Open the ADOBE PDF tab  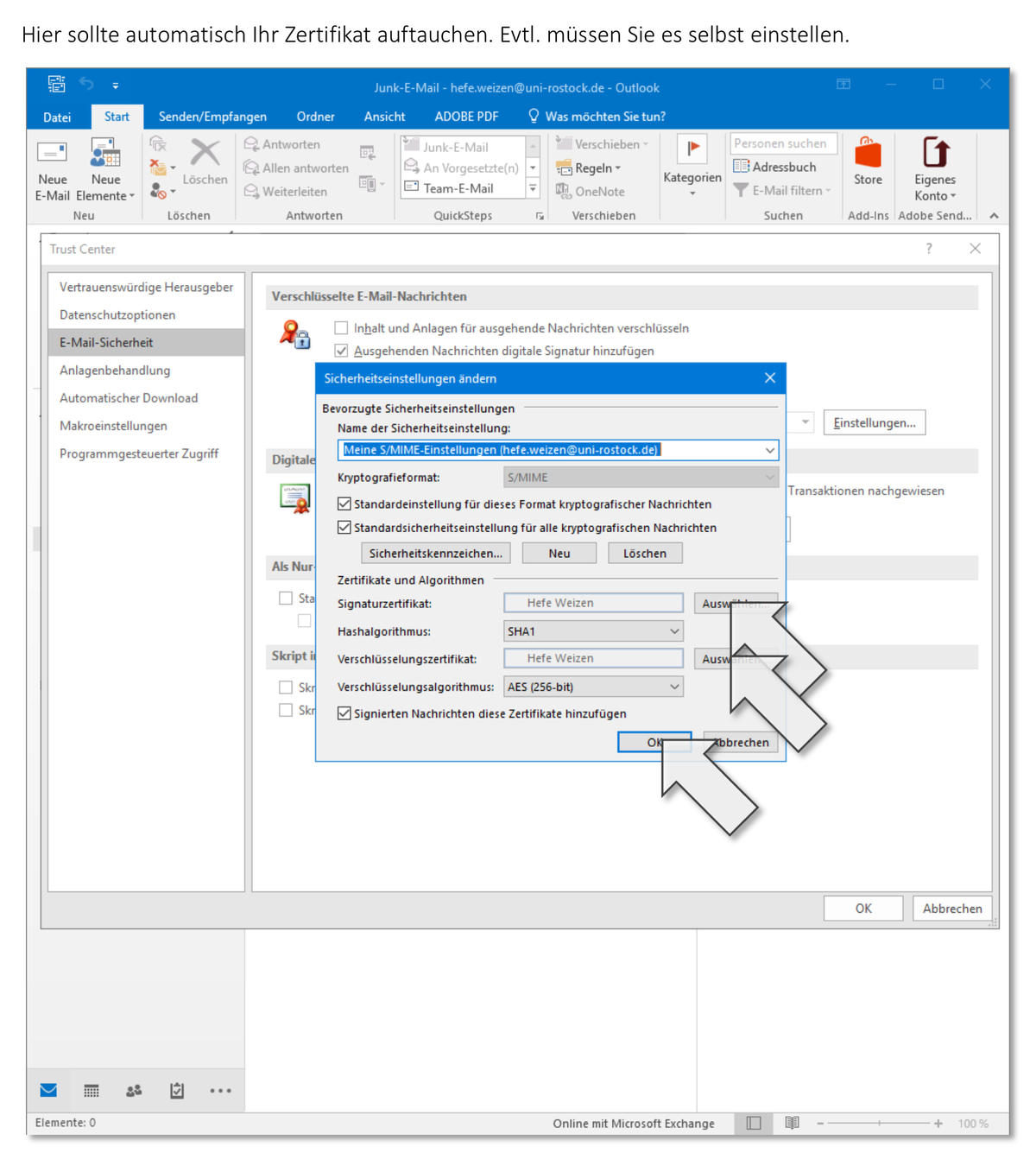coord(466,117)
